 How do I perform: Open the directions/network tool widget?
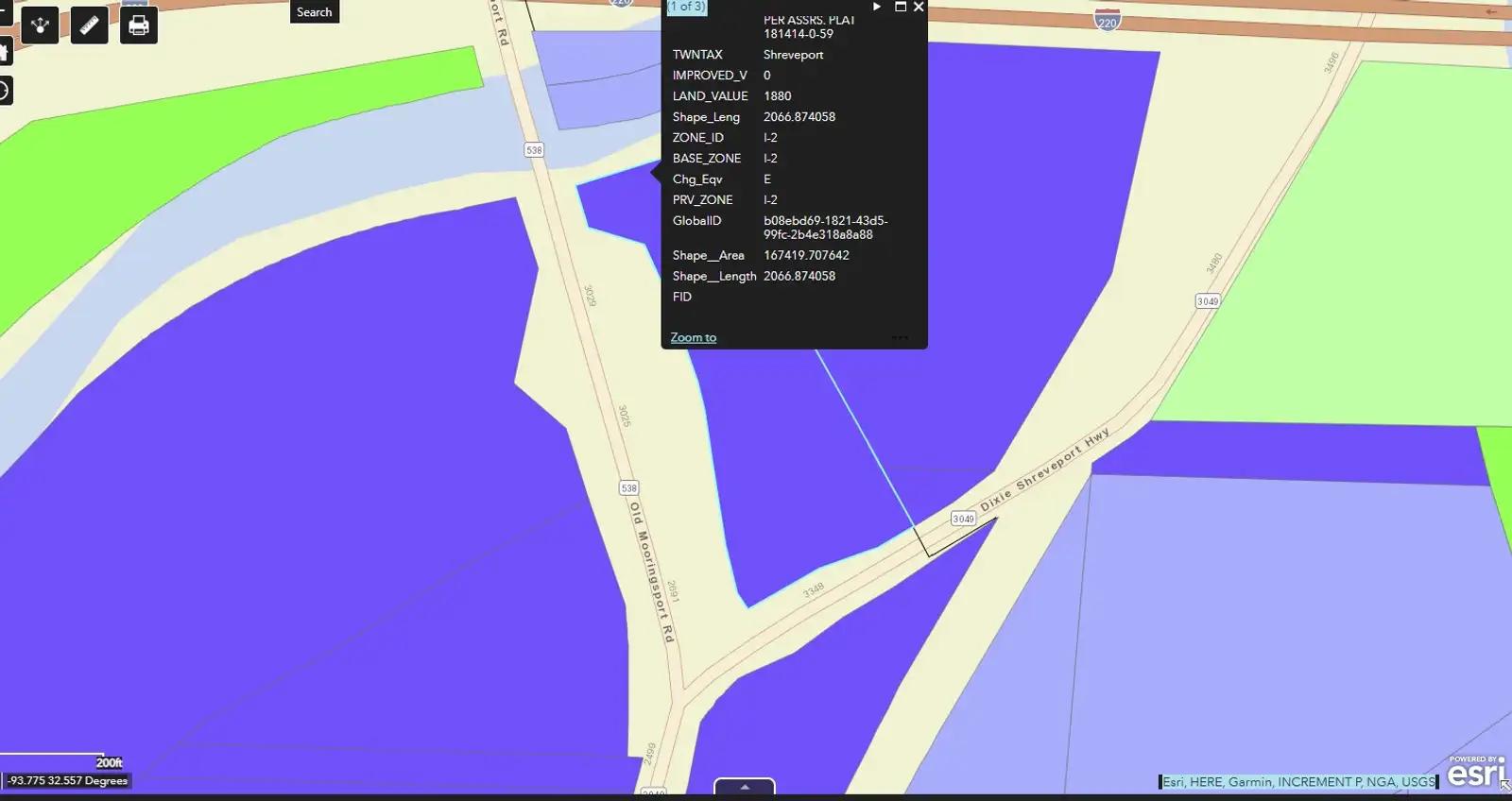point(41,26)
